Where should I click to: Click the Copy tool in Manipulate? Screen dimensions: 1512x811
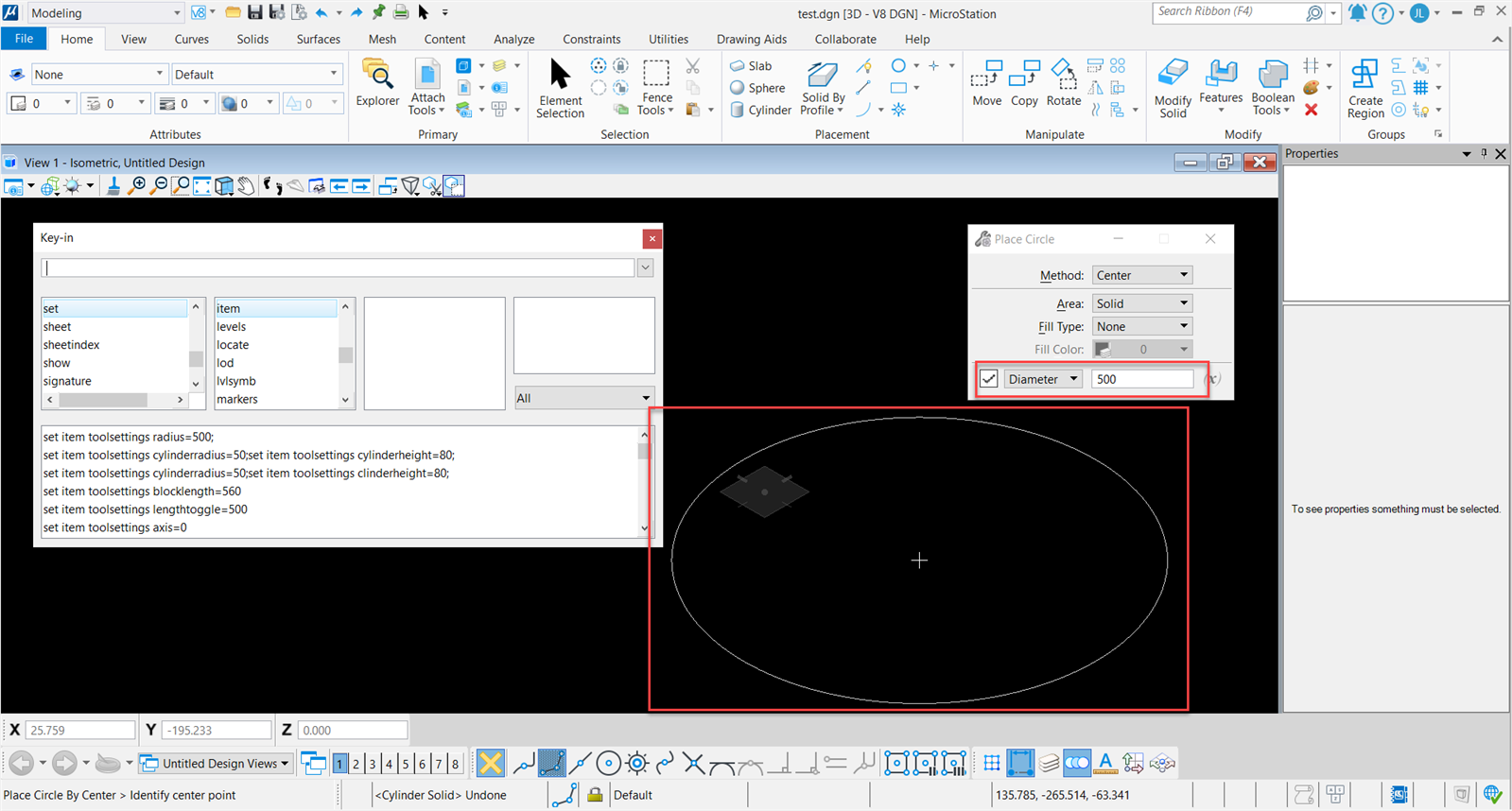point(1024,83)
